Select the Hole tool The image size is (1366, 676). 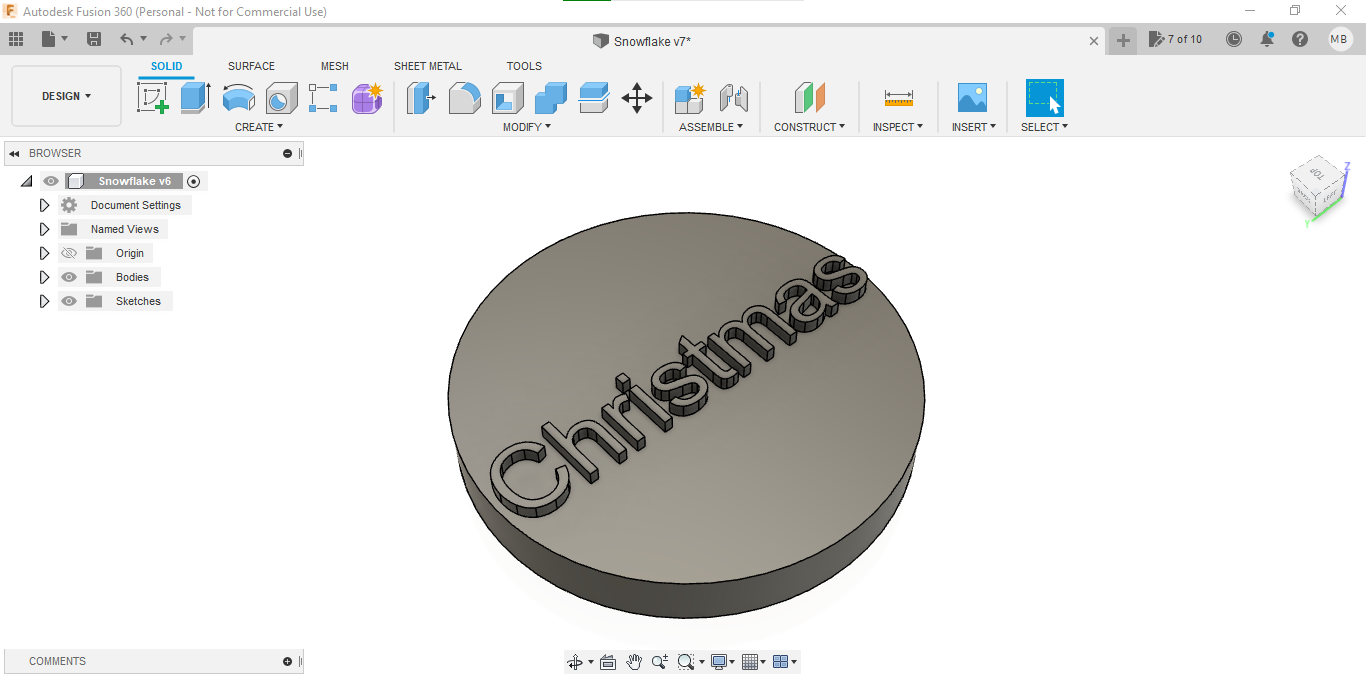click(281, 98)
